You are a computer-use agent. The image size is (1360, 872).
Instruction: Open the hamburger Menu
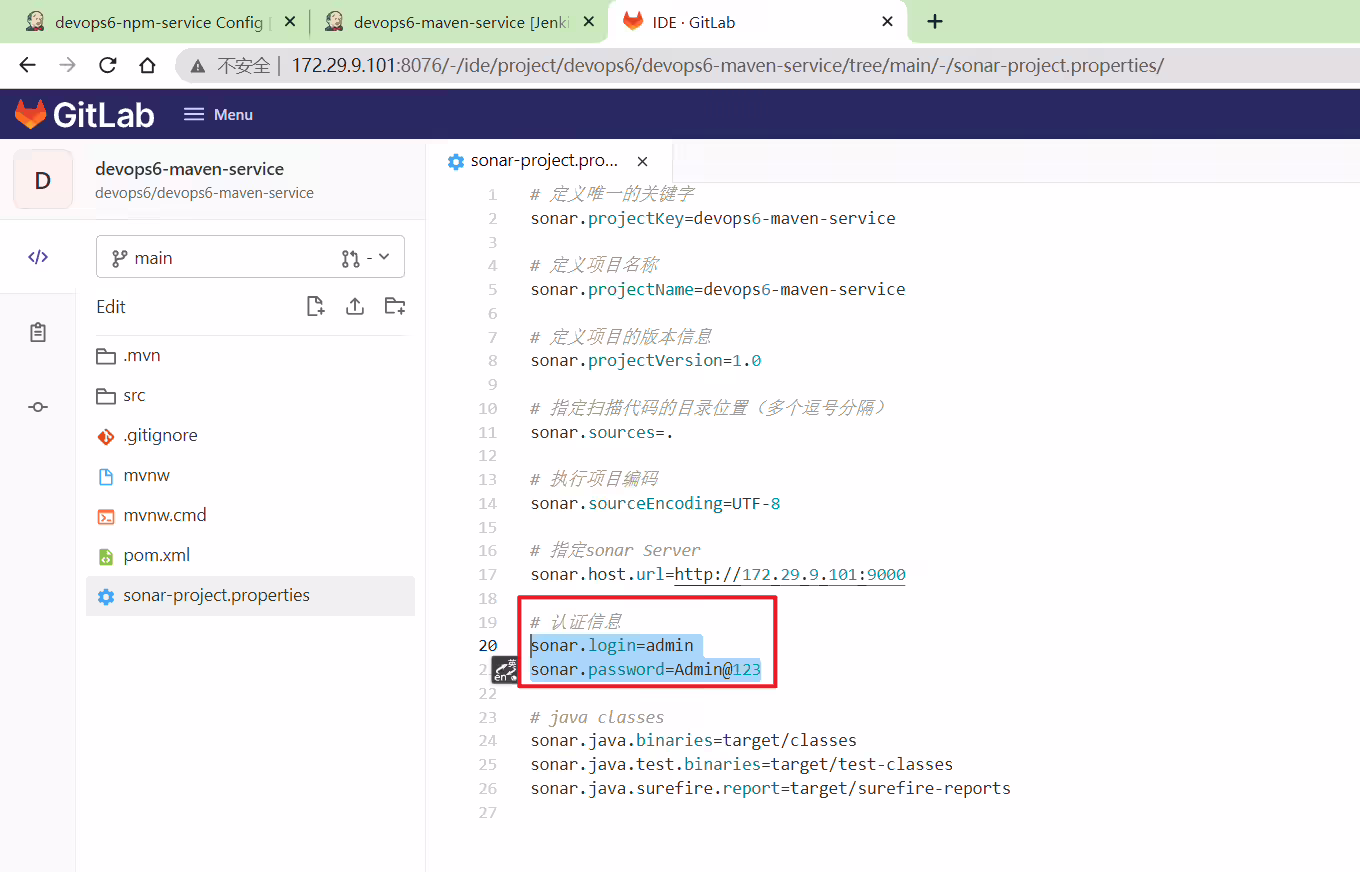(x=218, y=115)
